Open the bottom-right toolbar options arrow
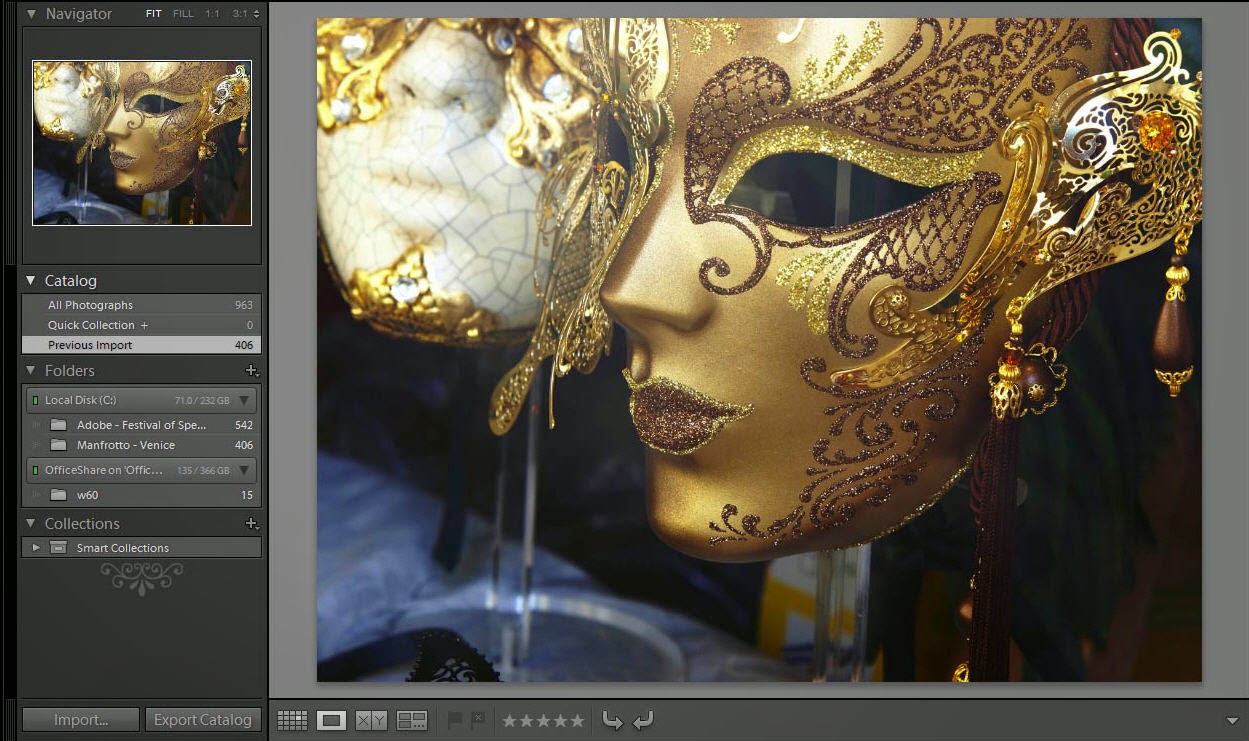Screen dimensions: 1249x741 1233,718
